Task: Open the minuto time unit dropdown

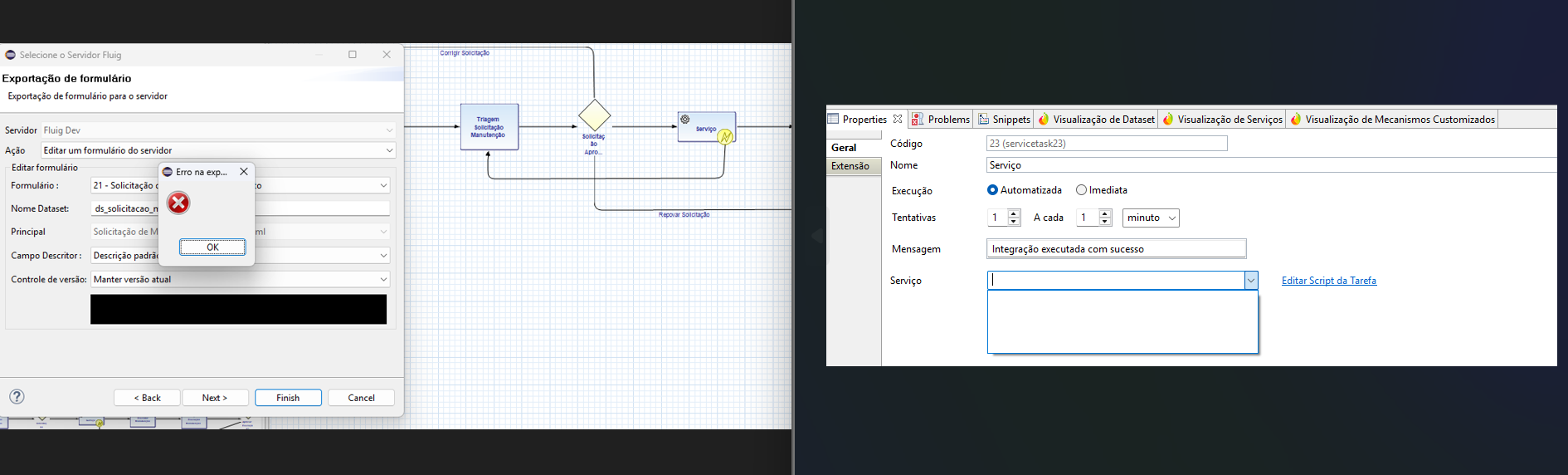Action: point(1151,218)
